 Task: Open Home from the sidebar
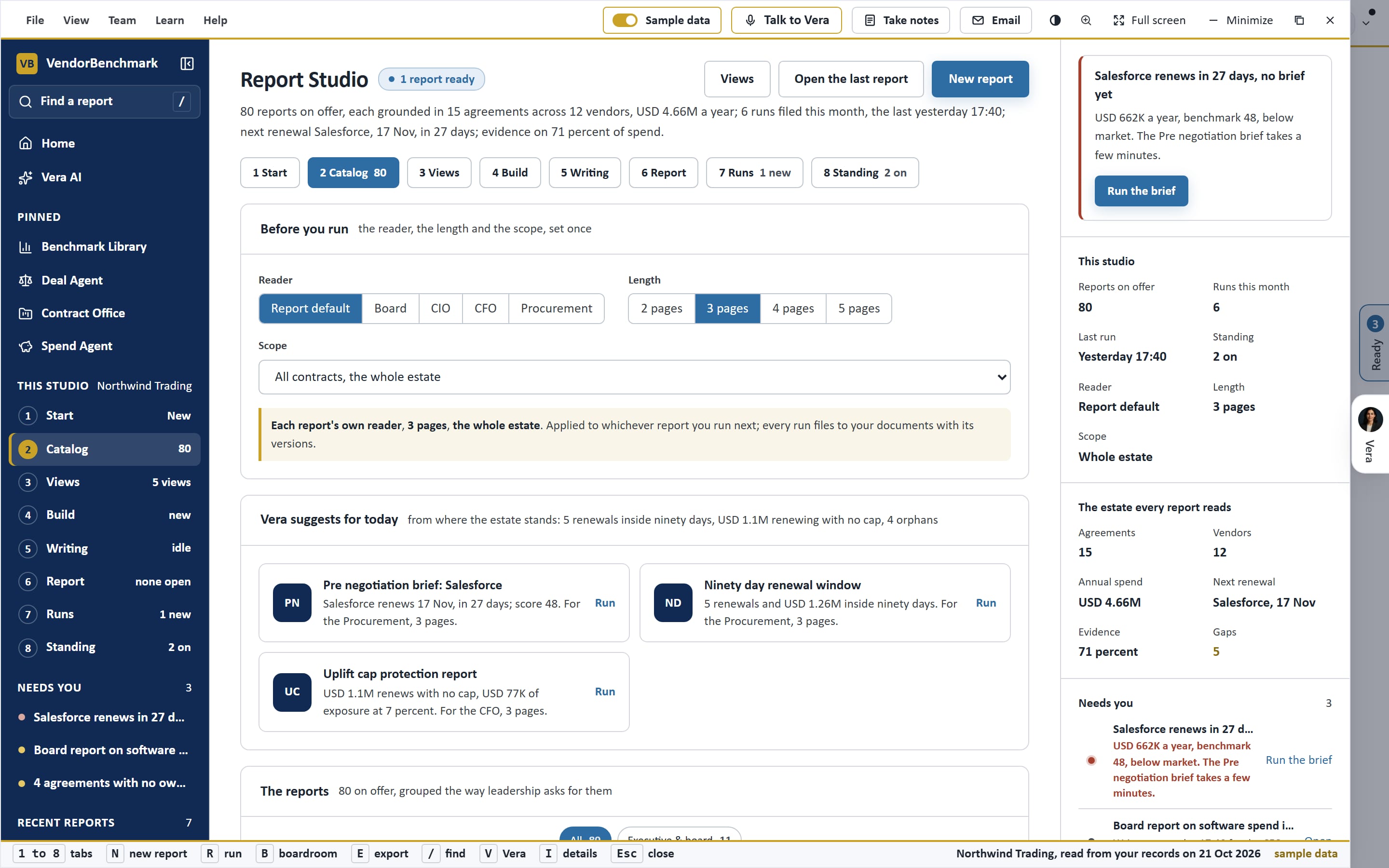pyautogui.click(x=105, y=144)
